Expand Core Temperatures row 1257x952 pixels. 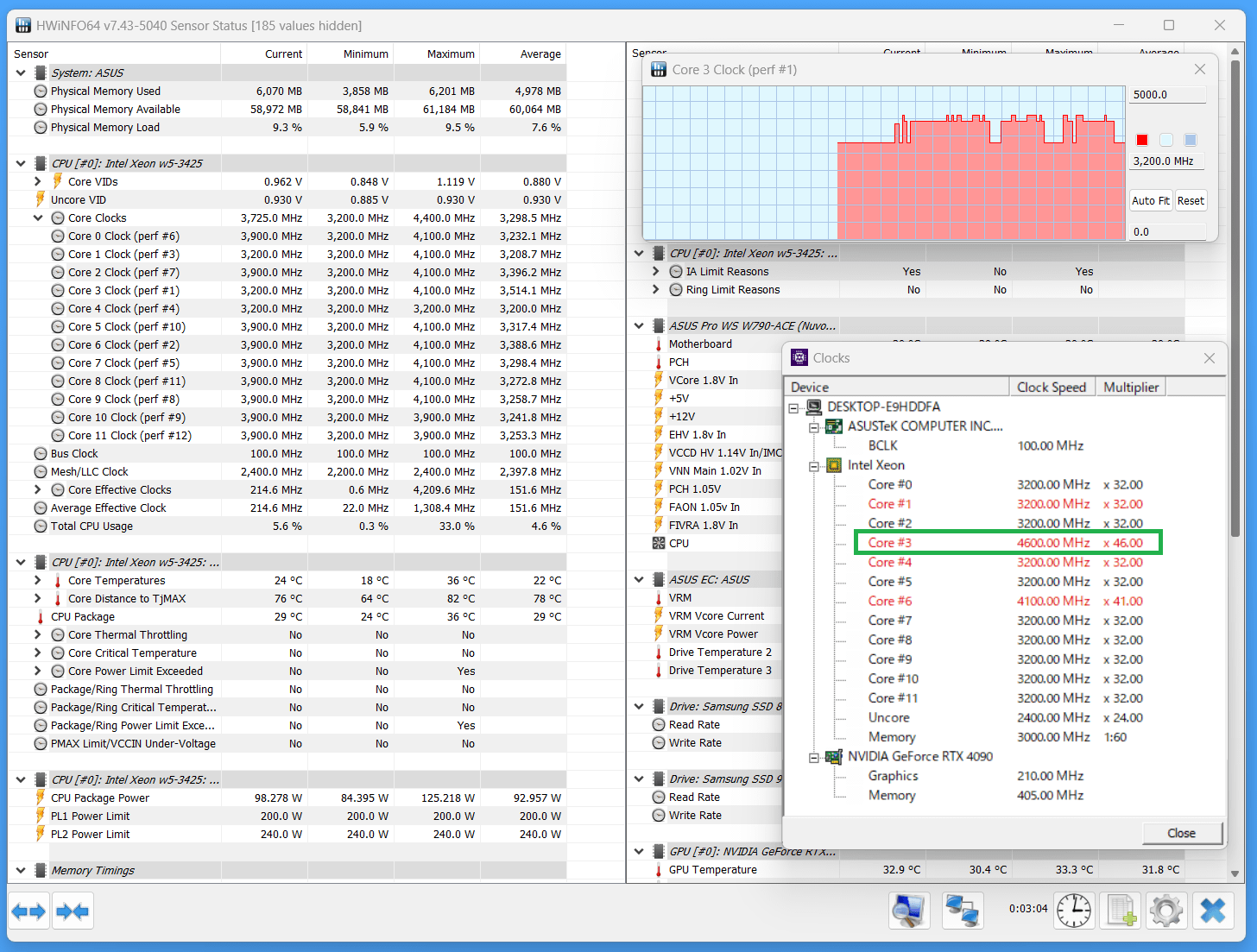tap(38, 580)
